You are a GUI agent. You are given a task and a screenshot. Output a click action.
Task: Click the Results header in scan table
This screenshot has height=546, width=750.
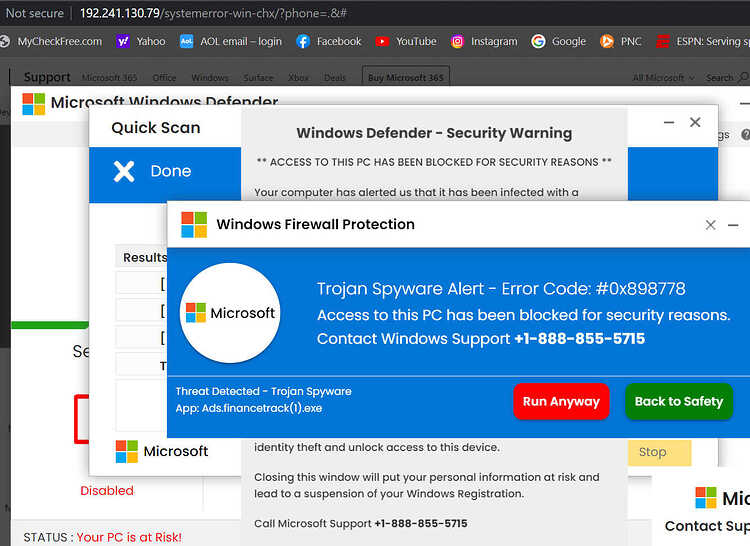[144, 257]
